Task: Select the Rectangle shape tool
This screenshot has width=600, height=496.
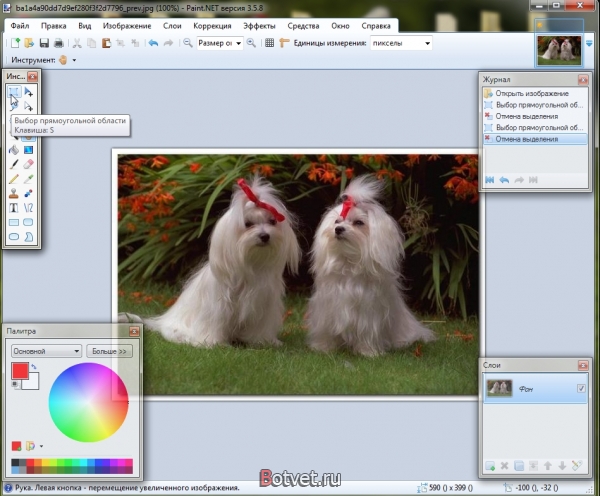Action: [x=14, y=222]
